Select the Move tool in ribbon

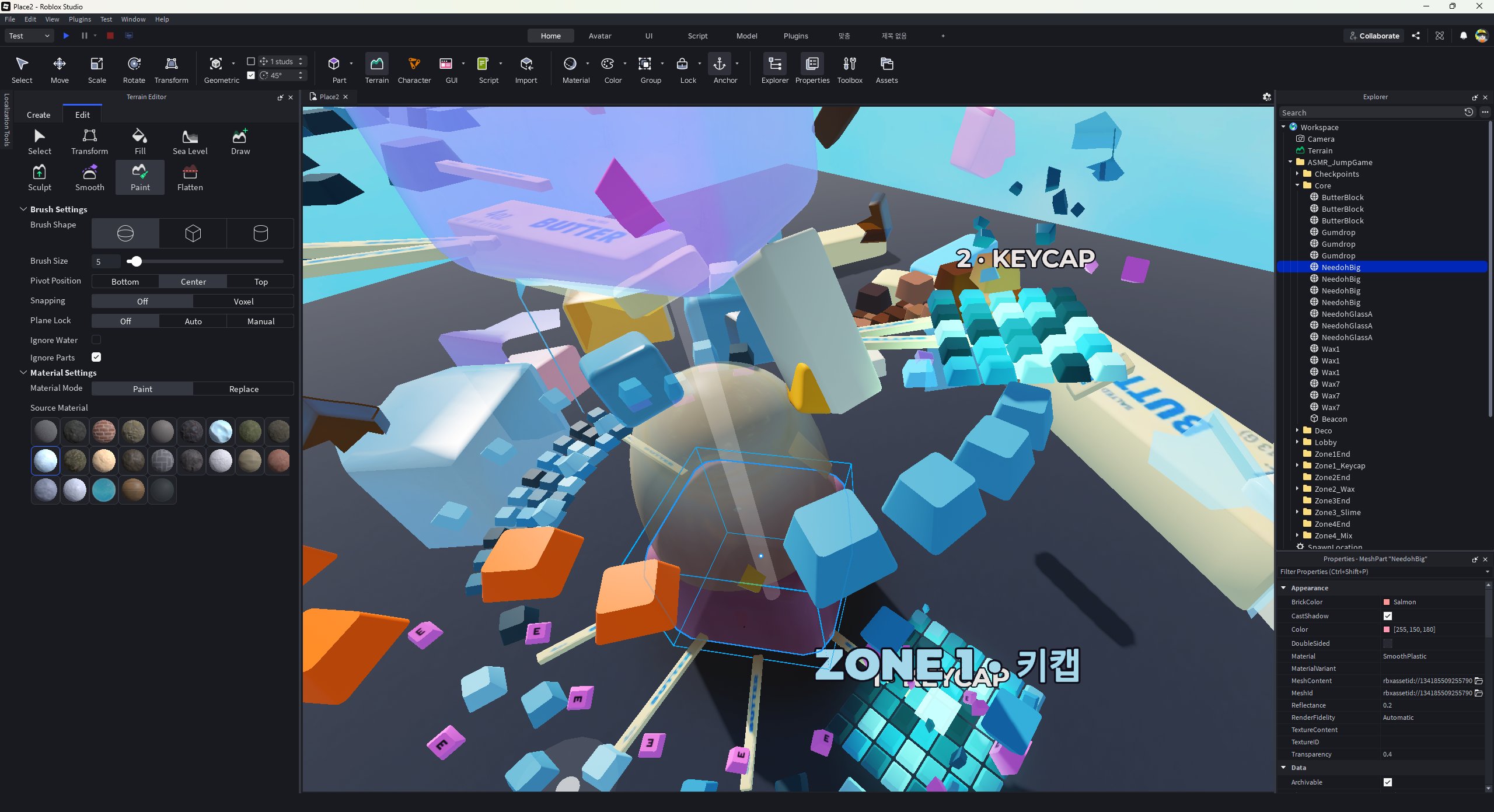coord(60,69)
